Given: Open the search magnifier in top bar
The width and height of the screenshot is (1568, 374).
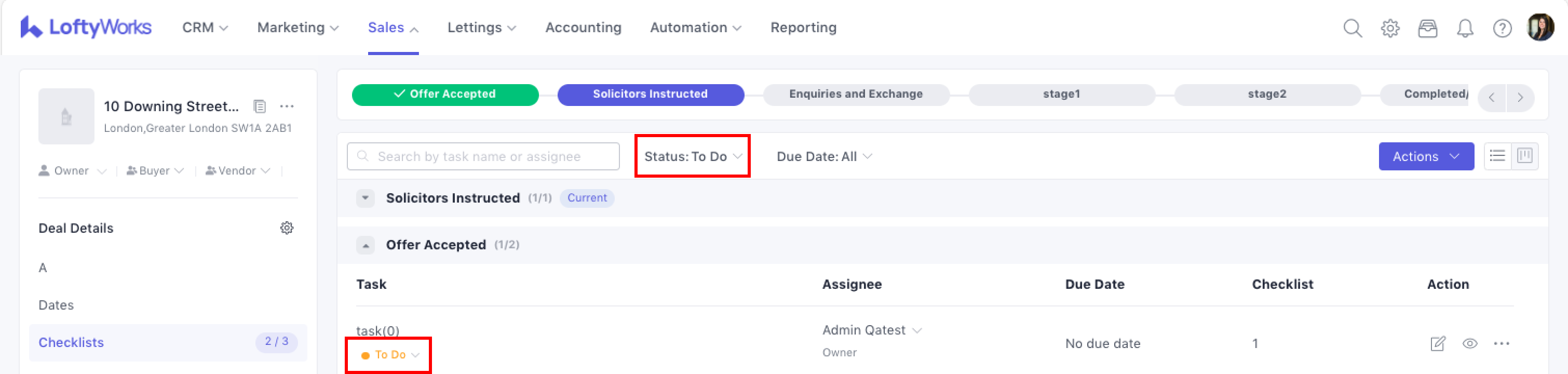Looking at the screenshot, I should click(x=1352, y=28).
